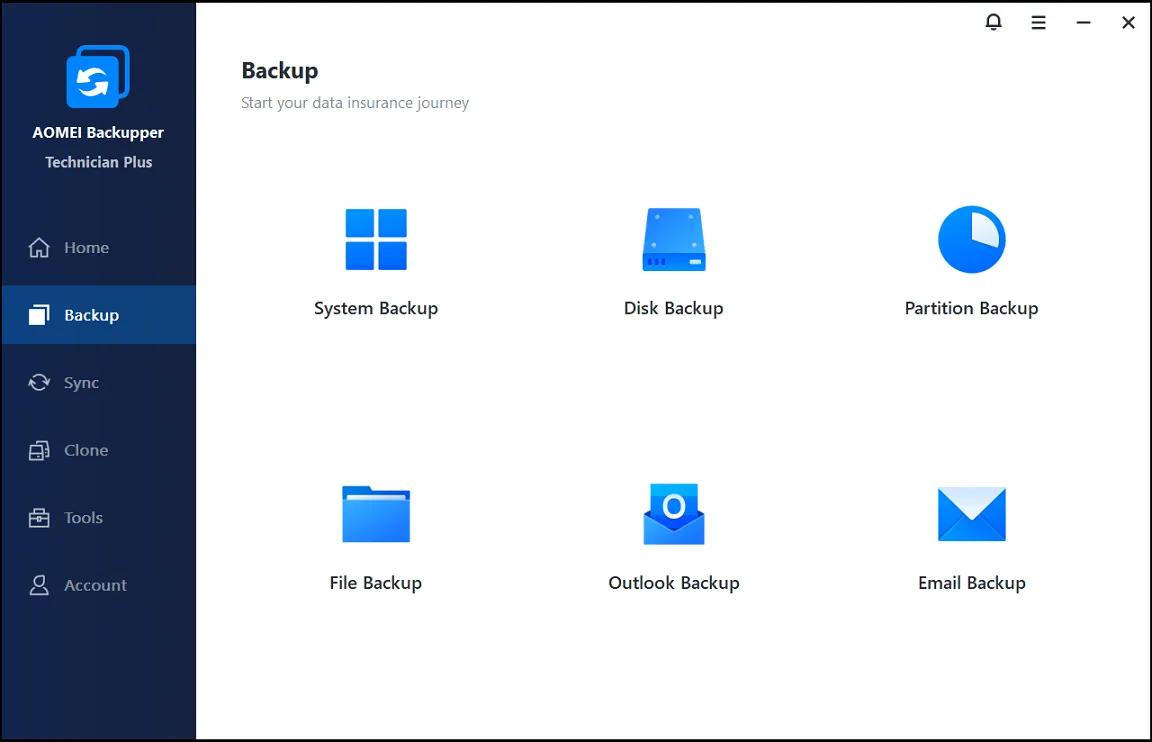Switch to the Sync section
Screen dimensions: 1152x742
81,383
